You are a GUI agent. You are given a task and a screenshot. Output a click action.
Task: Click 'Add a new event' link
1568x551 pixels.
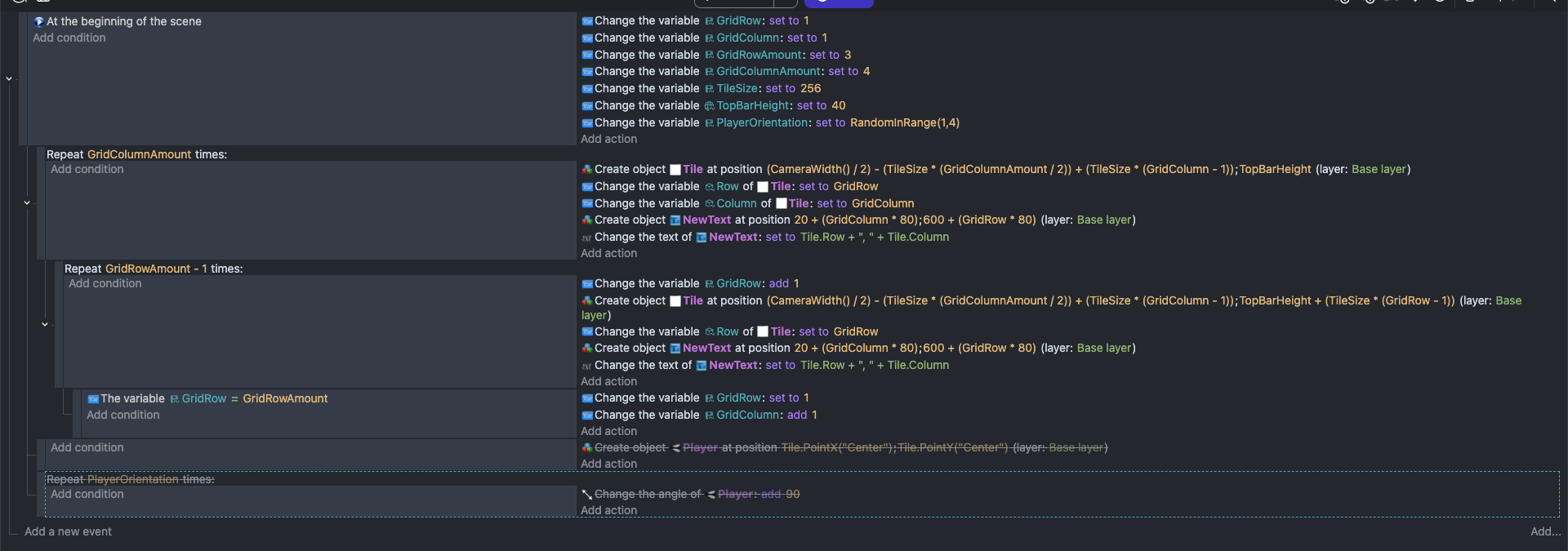click(69, 532)
